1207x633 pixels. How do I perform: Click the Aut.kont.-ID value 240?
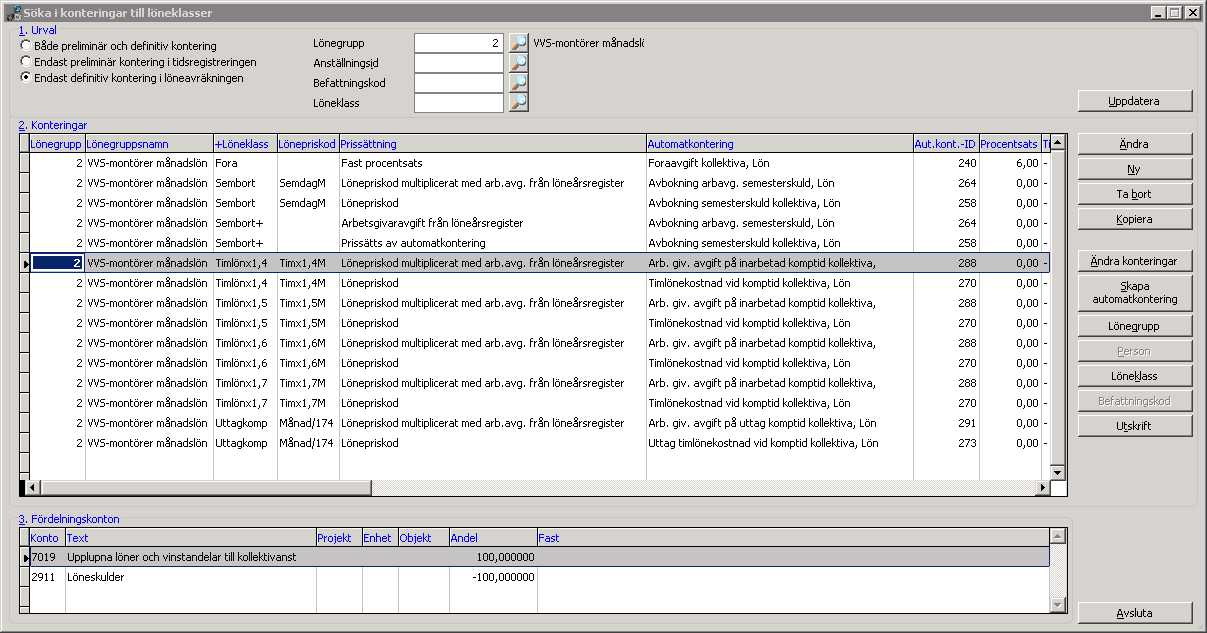[945, 163]
